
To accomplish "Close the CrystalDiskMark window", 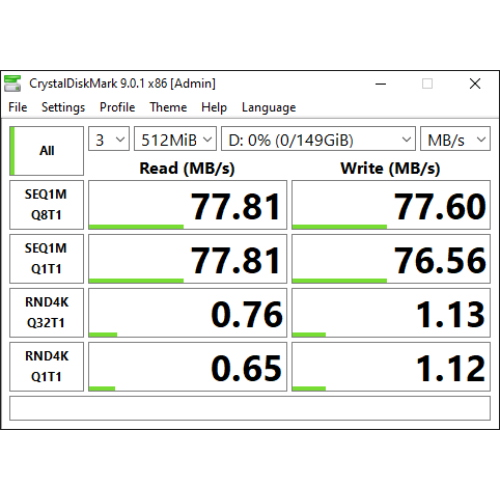I will [475, 84].
